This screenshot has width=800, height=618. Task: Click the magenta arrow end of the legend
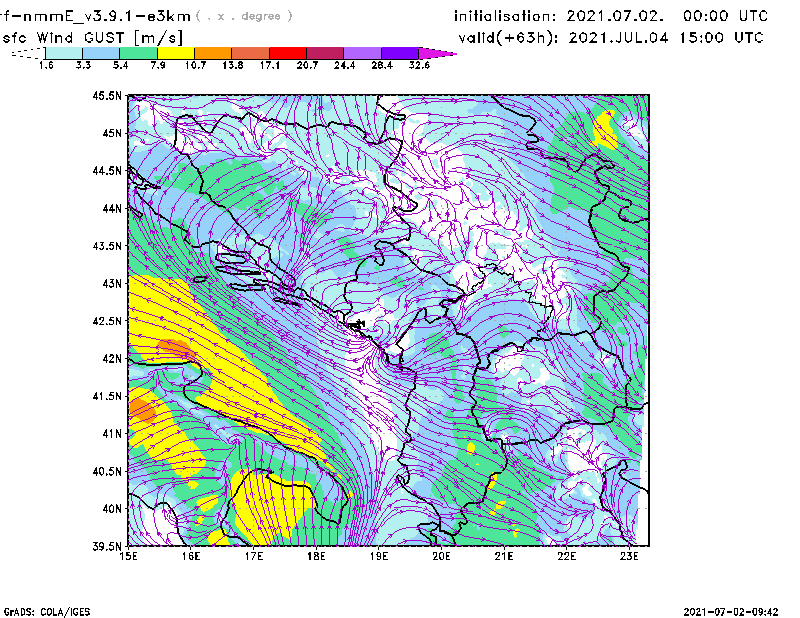point(437,53)
